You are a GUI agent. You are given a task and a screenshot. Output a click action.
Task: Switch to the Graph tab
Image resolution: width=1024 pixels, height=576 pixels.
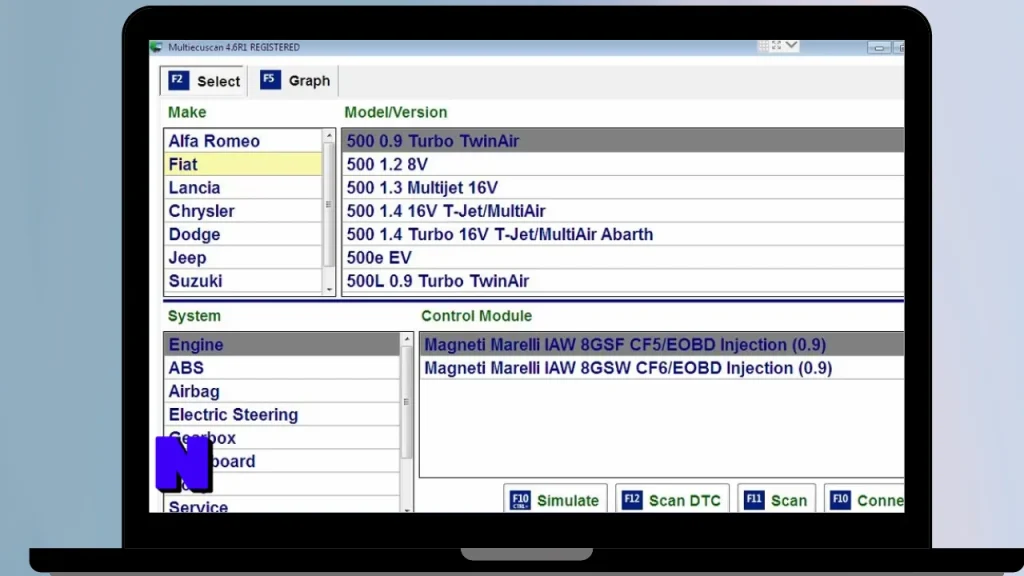pyautogui.click(x=295, y=80)
